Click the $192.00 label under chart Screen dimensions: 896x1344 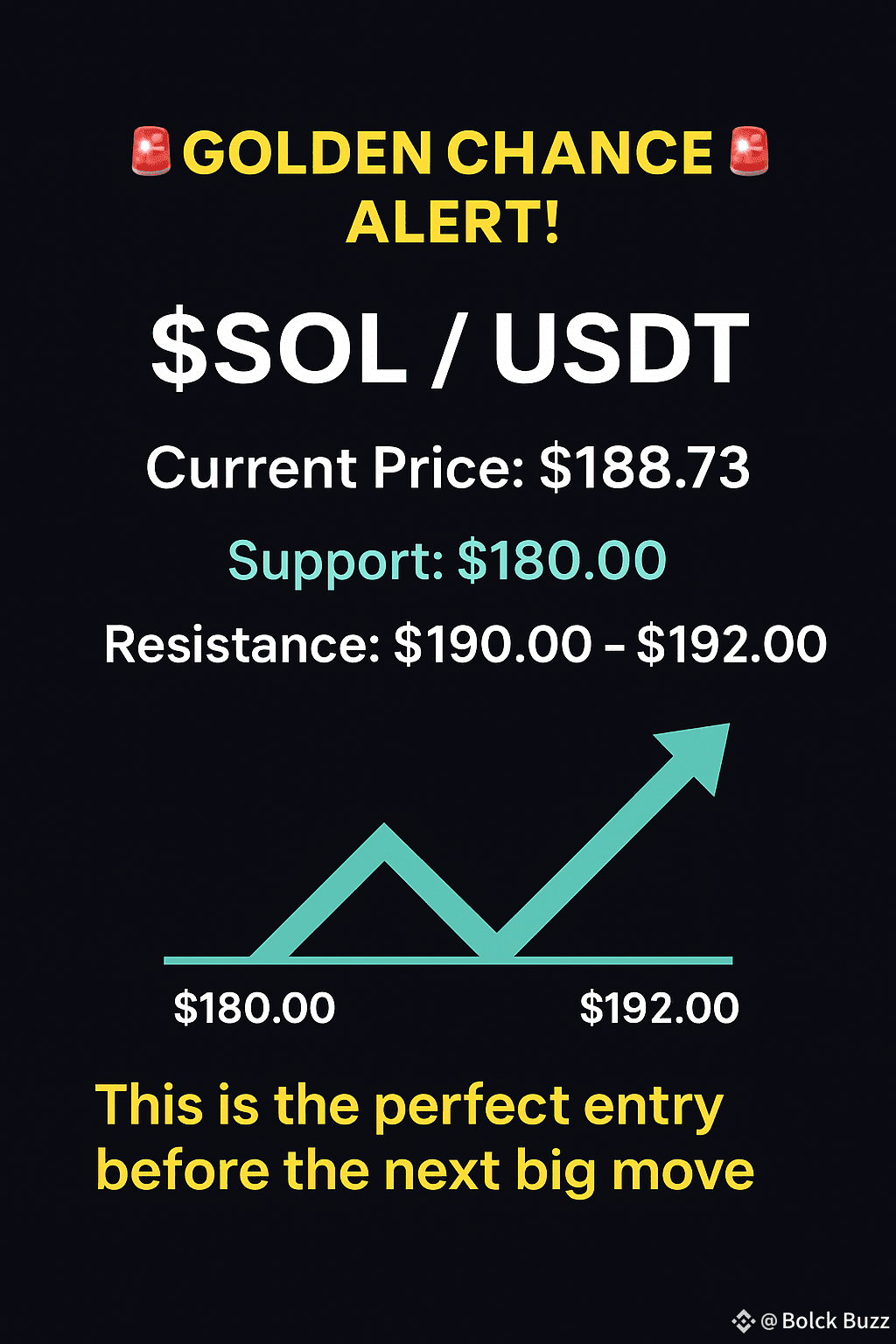click(x=660, y=1008)
